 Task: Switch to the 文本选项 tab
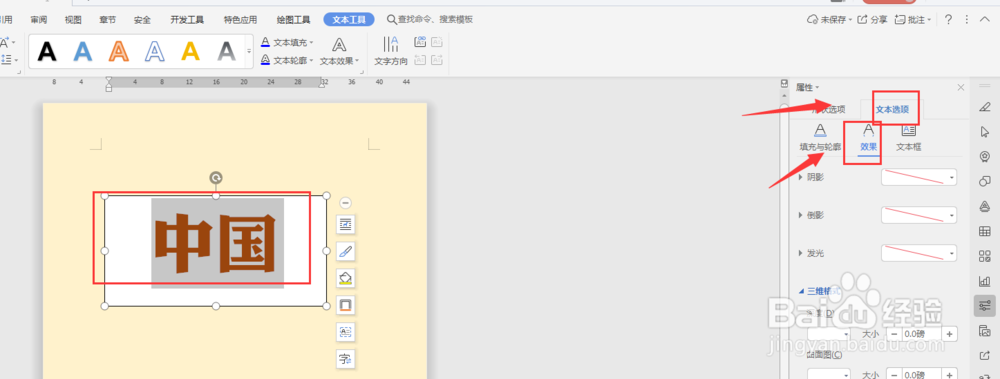click(892, 109)
